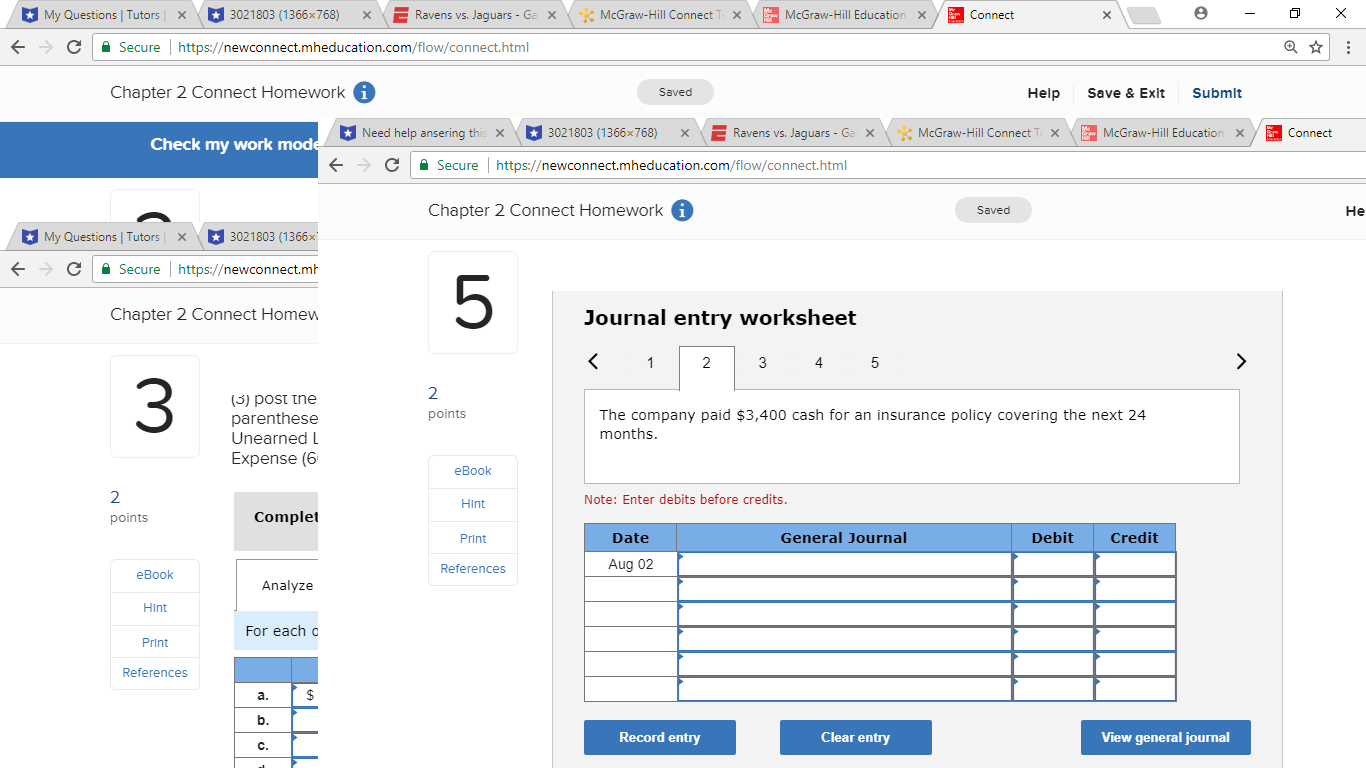
Task: Click the left chevron in the journal worksheet
Action: pos(593,362)
